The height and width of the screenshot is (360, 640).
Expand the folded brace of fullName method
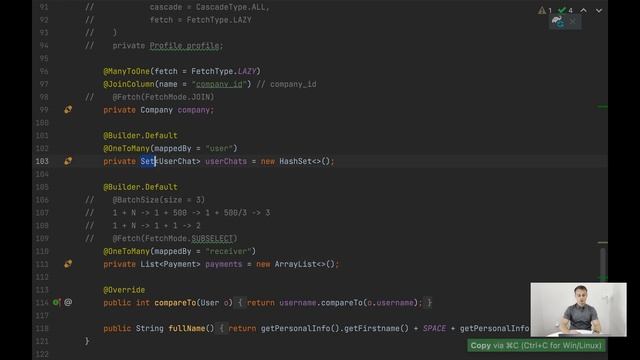(222, 329)
